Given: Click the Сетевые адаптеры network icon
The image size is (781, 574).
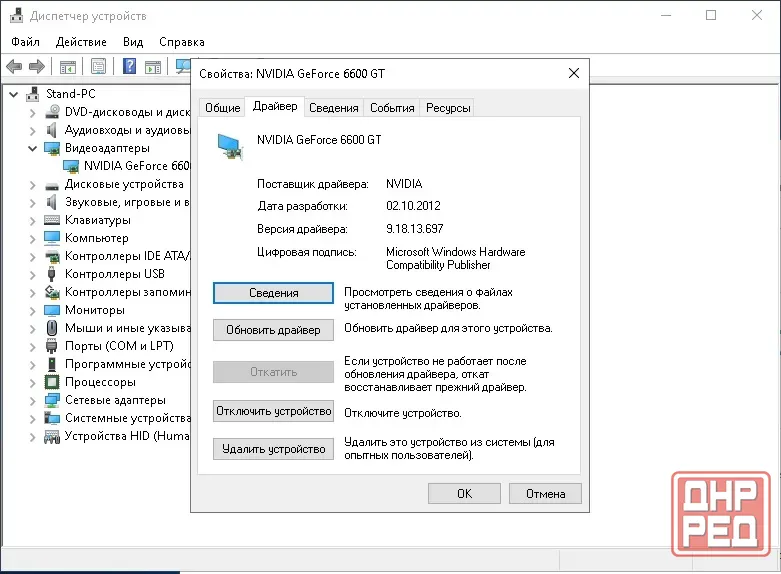Looking at the screenshot, I should click(52, 400).
